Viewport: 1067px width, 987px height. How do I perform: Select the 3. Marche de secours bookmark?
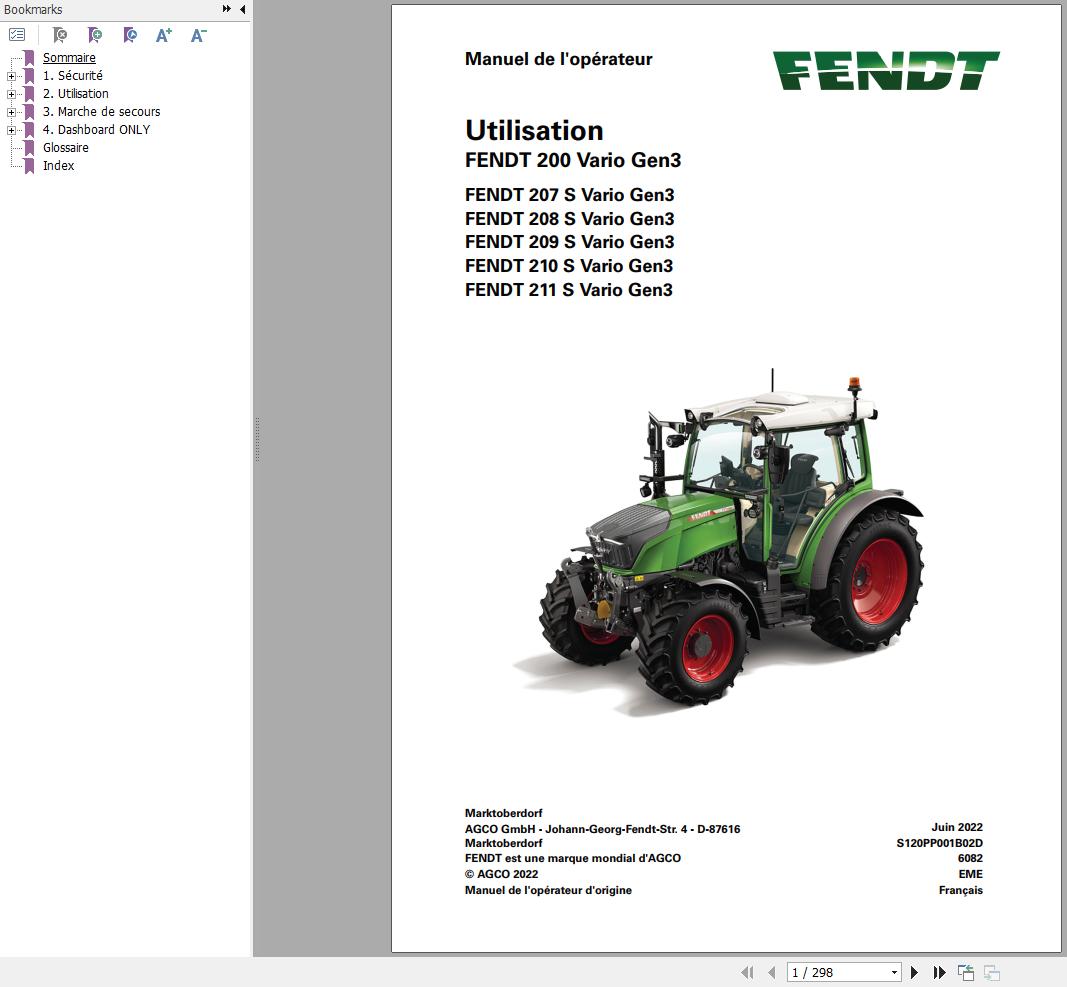pos(101,112)
